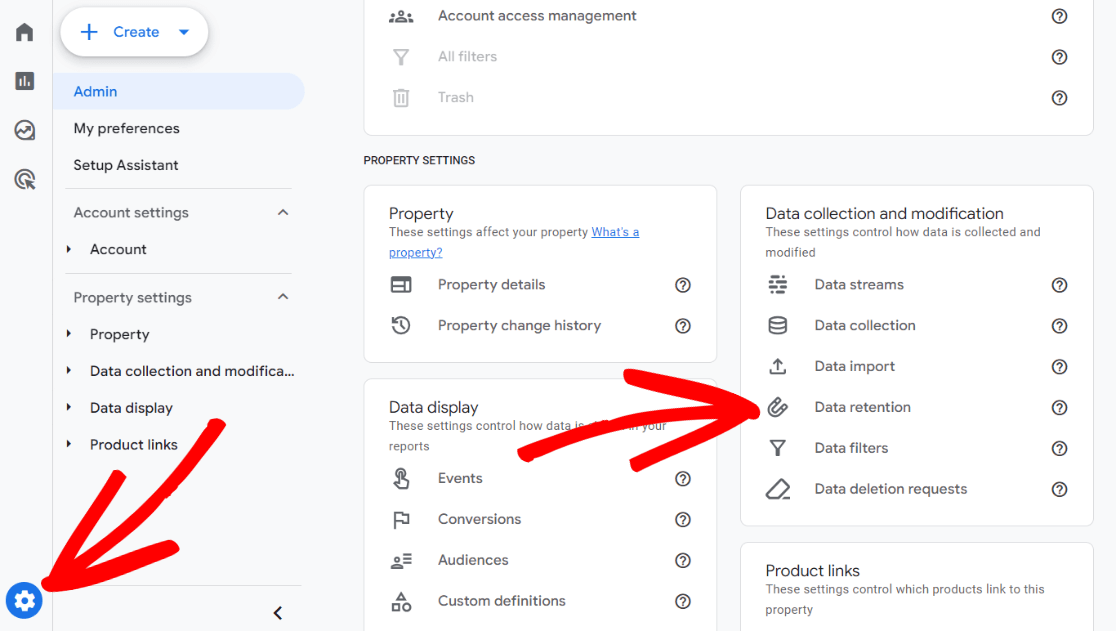Collapse the navigation sidebar
Viewport: 1116px width, 631px height.
point(277,612)
